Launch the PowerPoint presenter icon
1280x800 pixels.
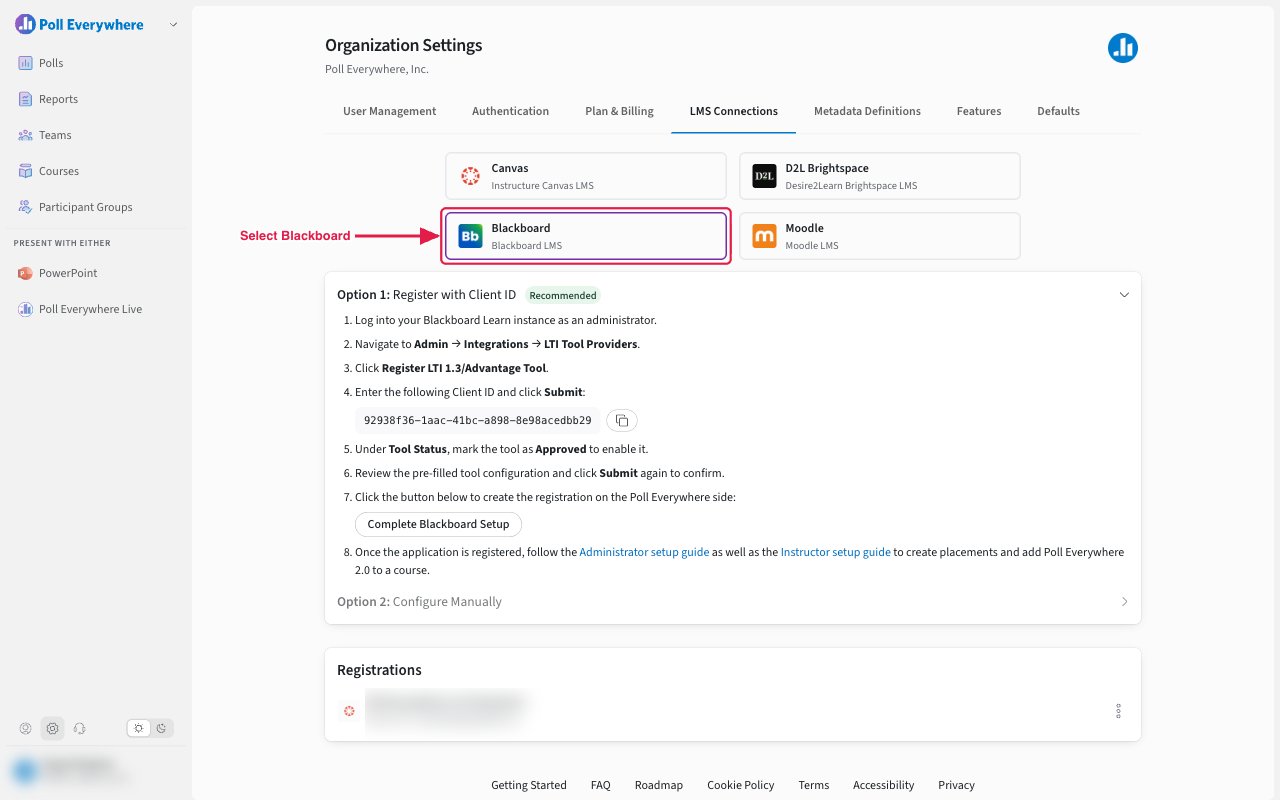tap(26, 273)
